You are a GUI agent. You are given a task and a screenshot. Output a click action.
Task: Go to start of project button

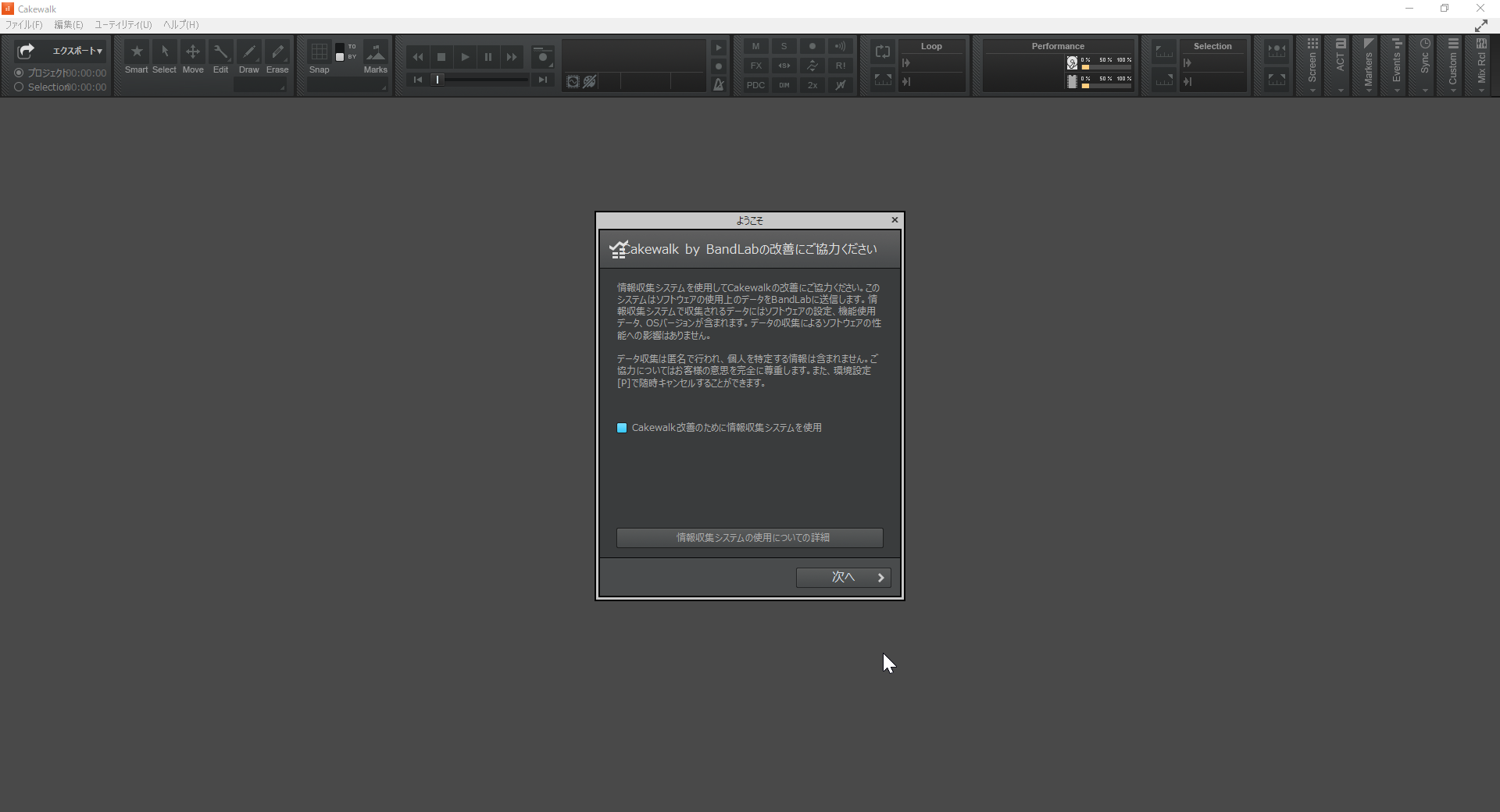coord(418,80)
